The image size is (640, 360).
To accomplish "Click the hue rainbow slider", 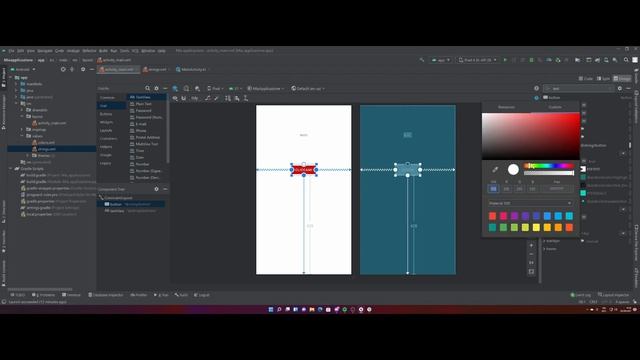I will click(549, 165).
